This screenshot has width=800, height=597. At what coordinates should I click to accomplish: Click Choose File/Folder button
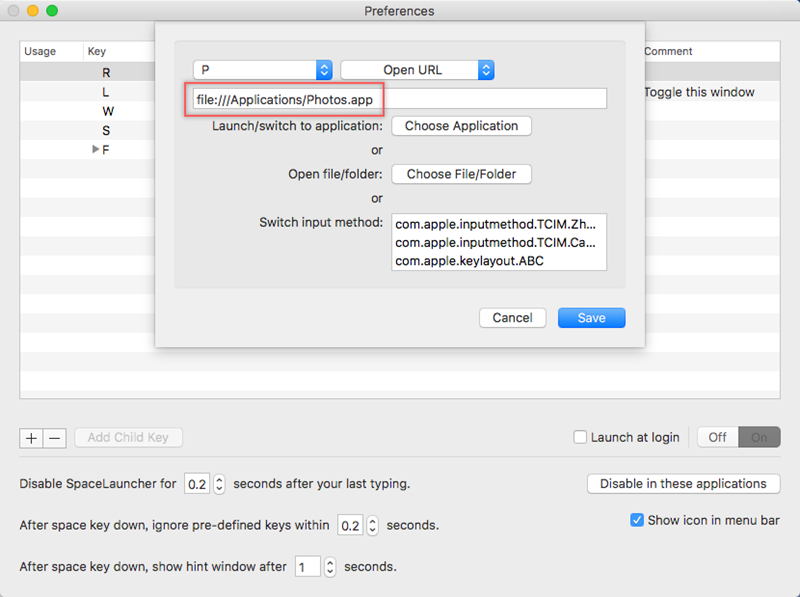(461, 174)
